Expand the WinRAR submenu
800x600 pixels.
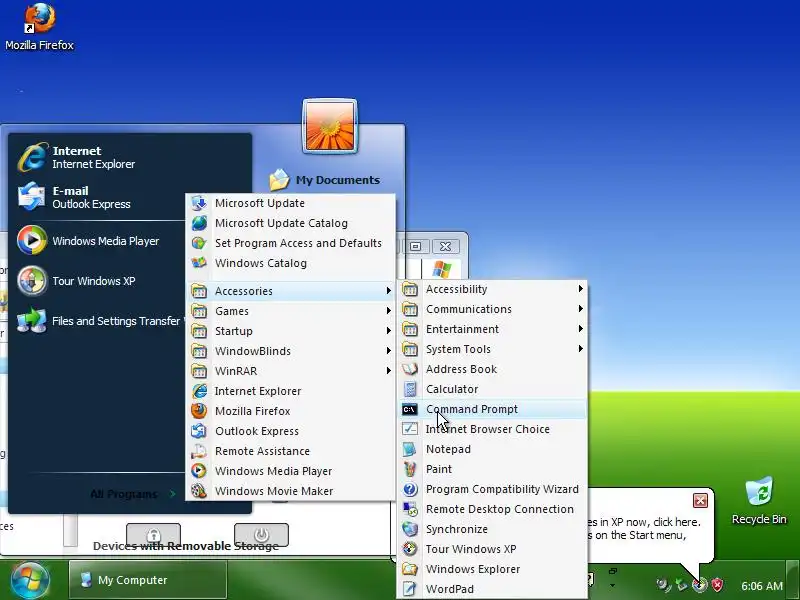(291, 371)
